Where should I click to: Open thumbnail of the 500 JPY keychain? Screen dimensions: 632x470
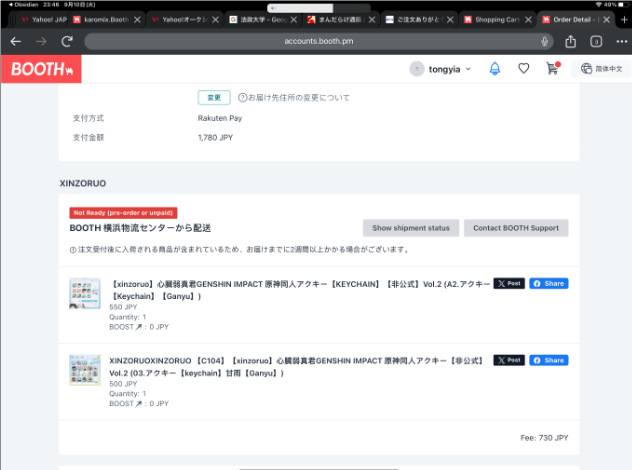pyautogui.click(x=85, y=370)
